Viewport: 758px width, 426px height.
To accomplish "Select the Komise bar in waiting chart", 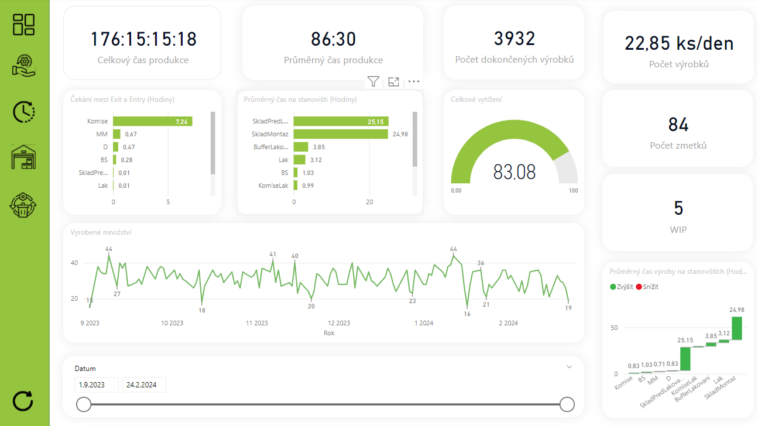I will 152,121.
